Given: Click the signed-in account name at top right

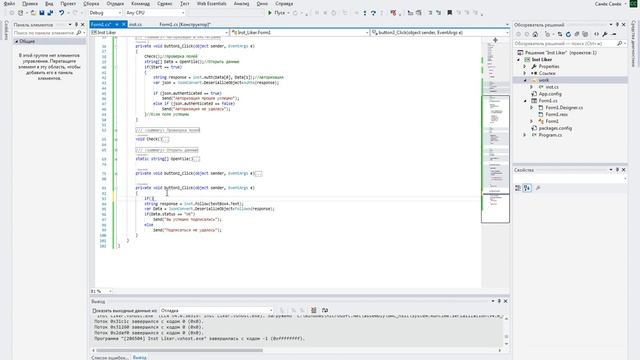Looking at the screenshot, I should click(x=608, y=4).
